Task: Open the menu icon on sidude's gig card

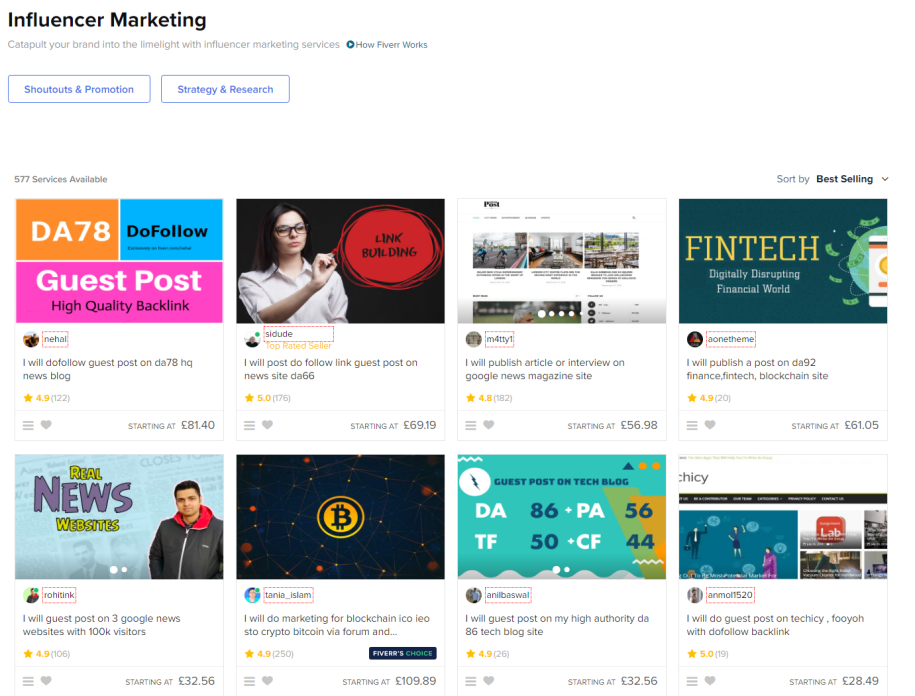Action: click(x=249, y=425)
